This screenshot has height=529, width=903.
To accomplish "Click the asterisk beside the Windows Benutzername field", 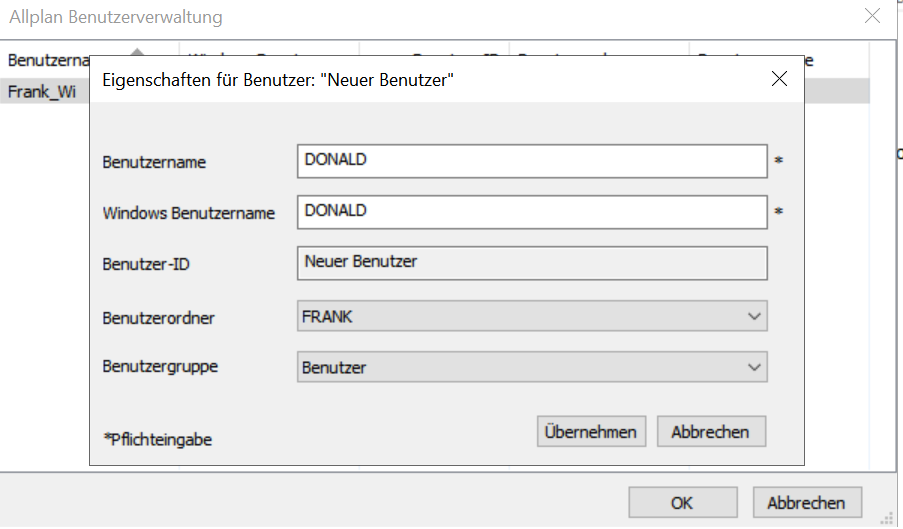I will [x=778, y=212].
